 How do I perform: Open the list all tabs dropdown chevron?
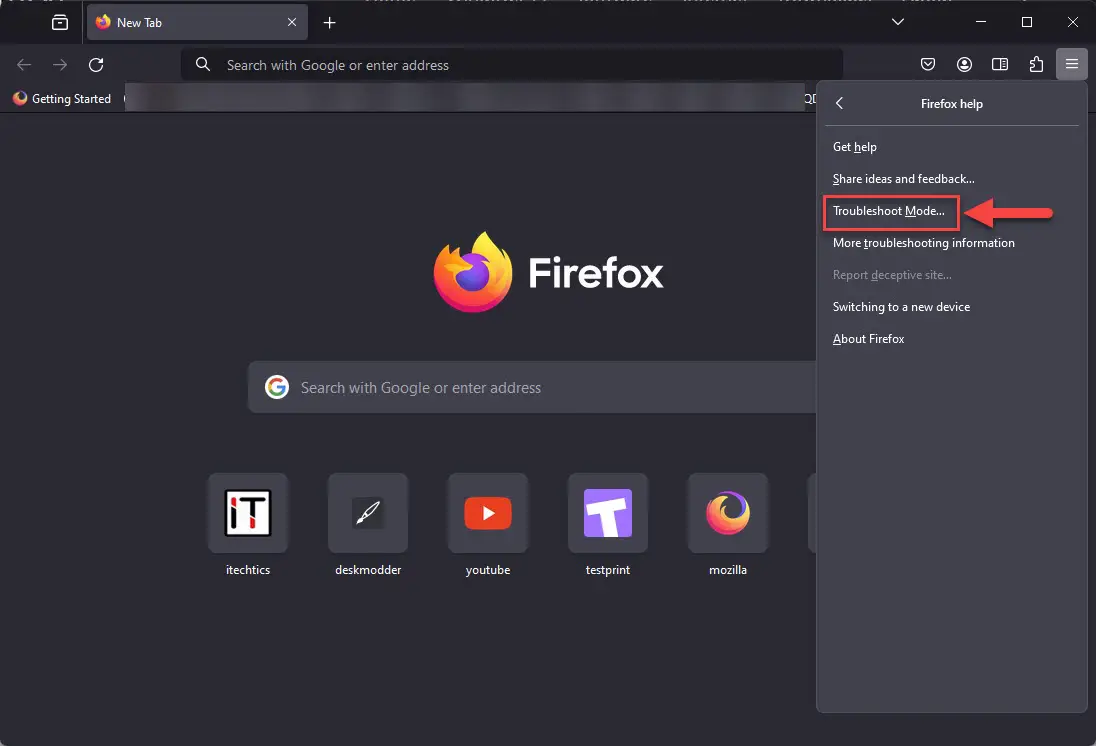click(x=897, y=21)
